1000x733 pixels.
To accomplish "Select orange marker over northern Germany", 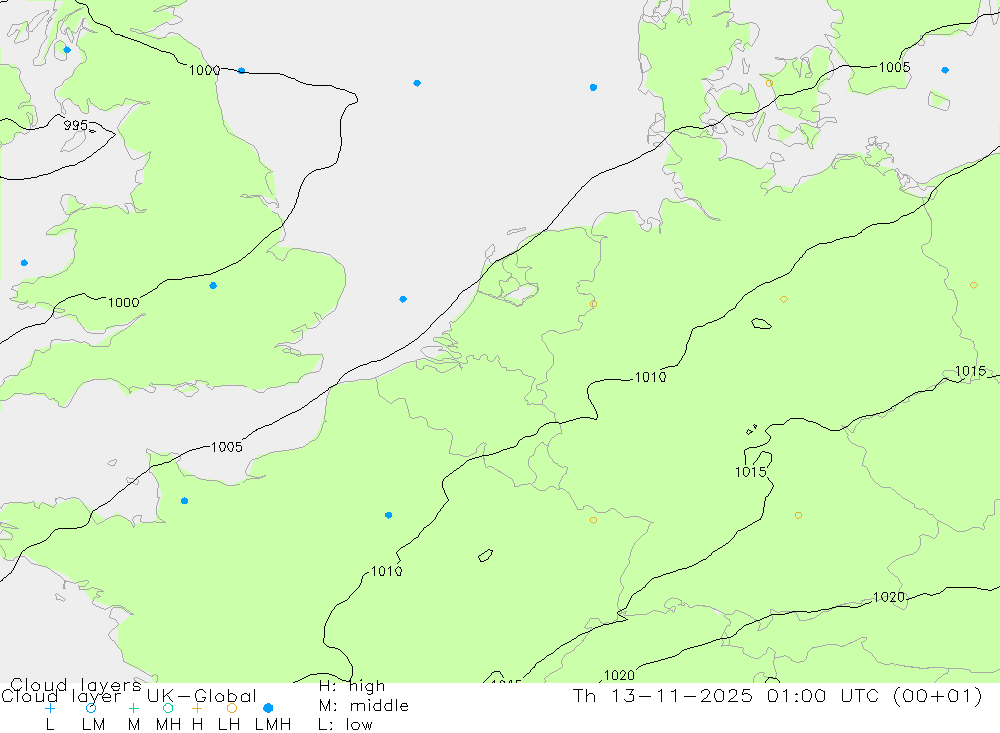I will (784, 299).
